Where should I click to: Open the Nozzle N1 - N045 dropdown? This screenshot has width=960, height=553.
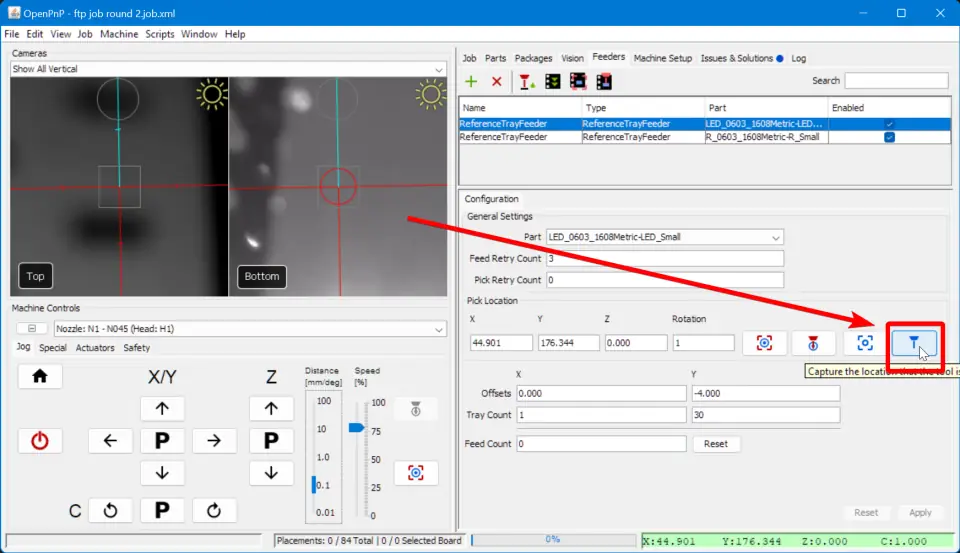tap(439, 329)
